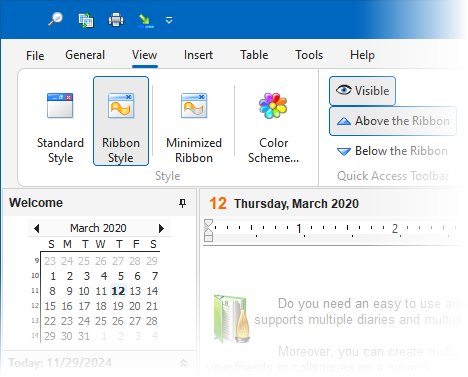468x377 pixels.
Task: Click the ruler at the 2 inch mark
Action: tap(395, 228)
